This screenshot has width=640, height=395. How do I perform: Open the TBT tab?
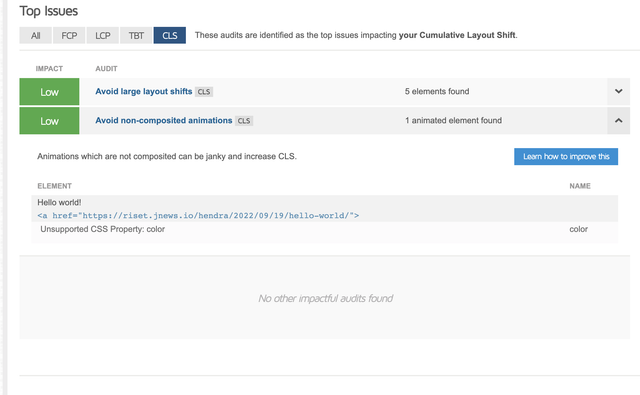pyautogui.click(x=136, y=36)
